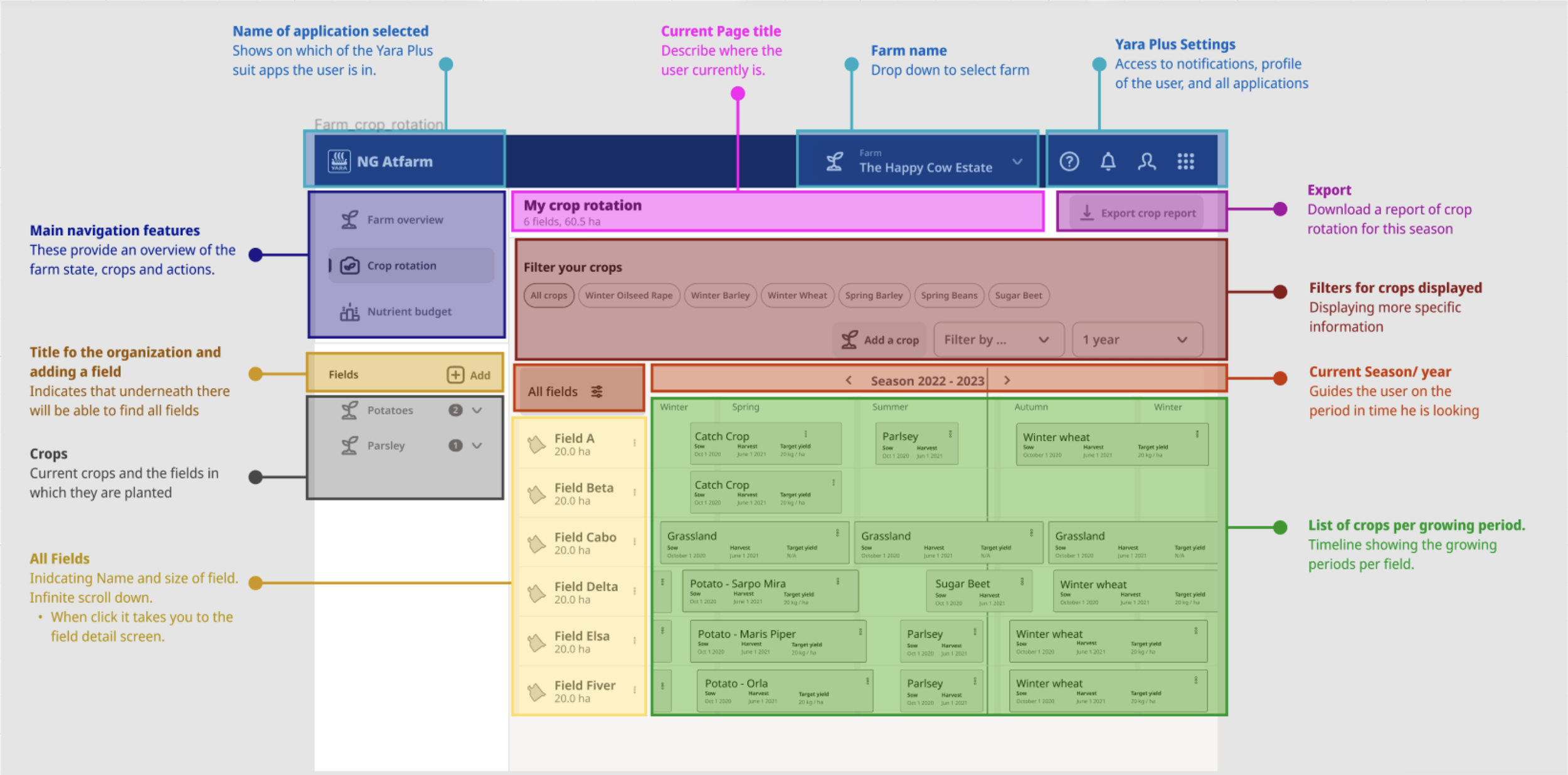The width and height of the screenshot is (1568, 775).
Task: Toggle the Spring Barley filter chip
Action: click(874, 296)
